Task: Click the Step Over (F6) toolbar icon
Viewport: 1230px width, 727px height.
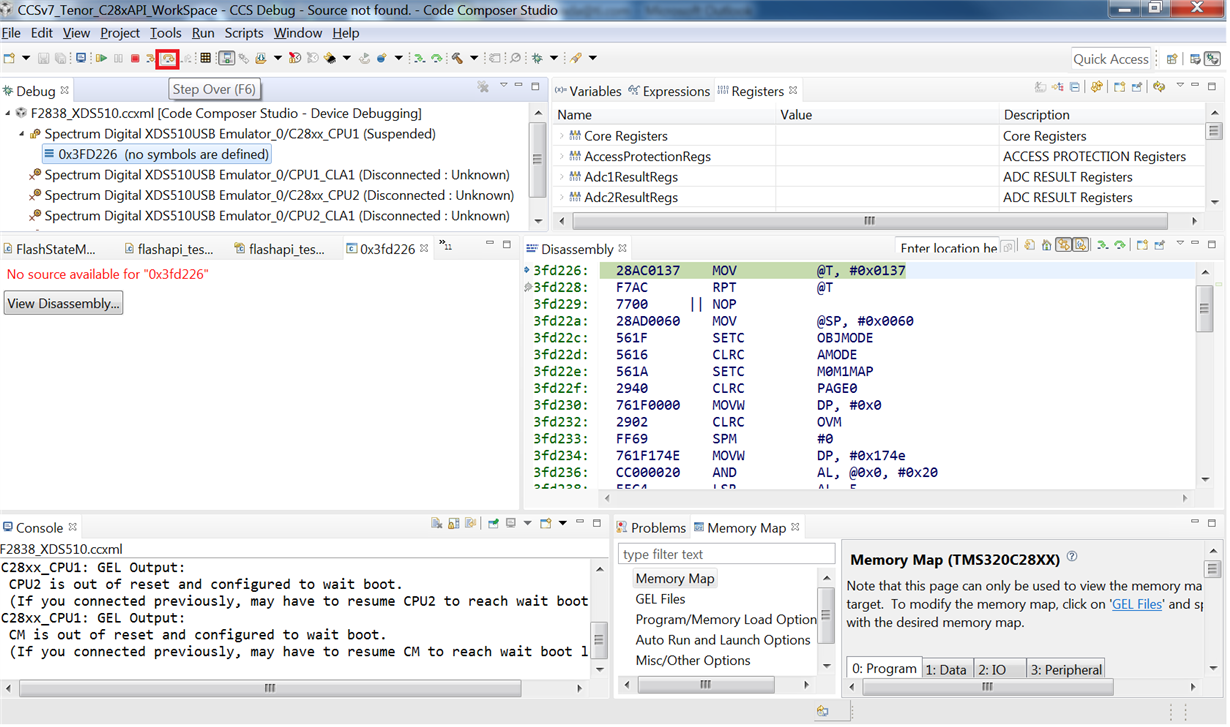Action: coord(167,59)
